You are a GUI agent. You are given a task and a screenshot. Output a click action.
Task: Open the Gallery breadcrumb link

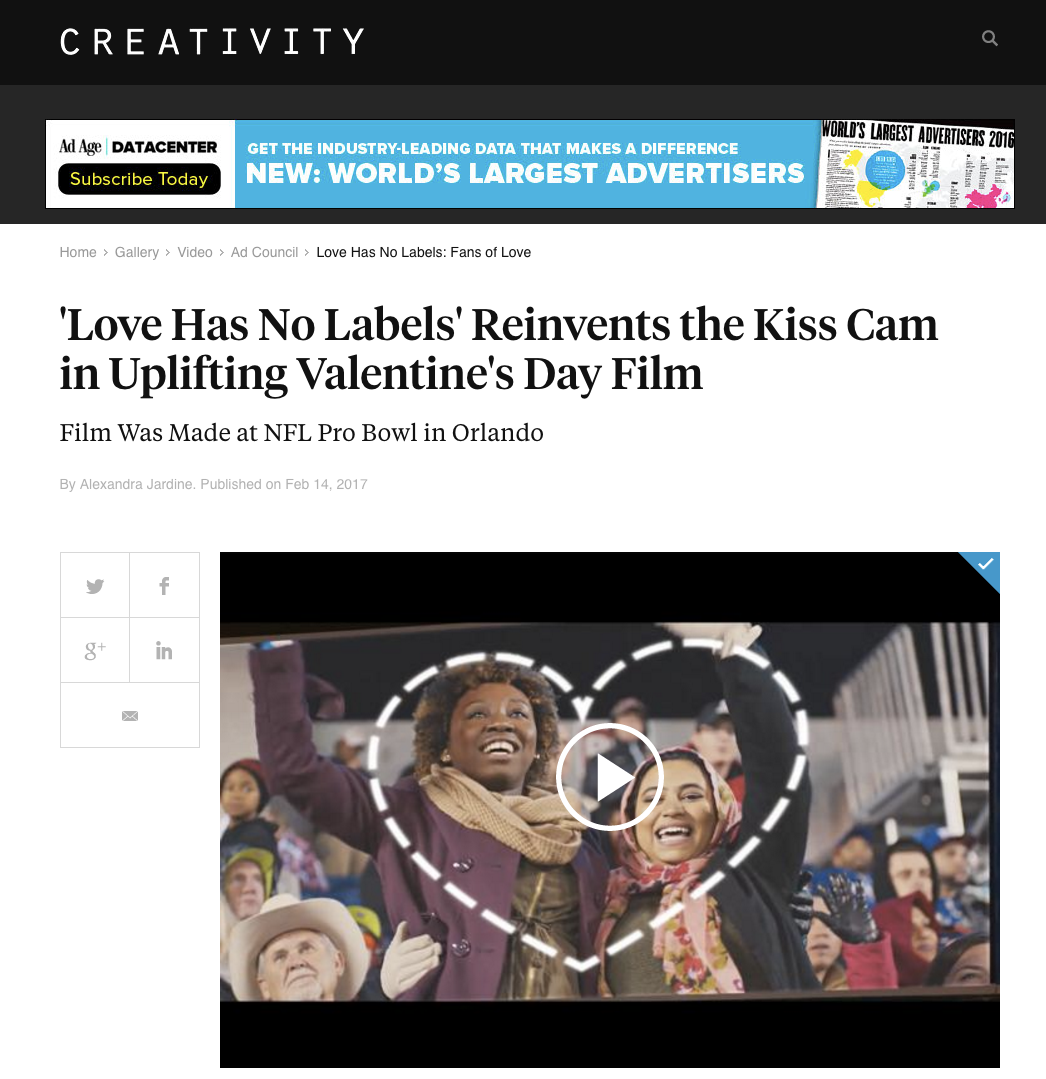point(136,252)
